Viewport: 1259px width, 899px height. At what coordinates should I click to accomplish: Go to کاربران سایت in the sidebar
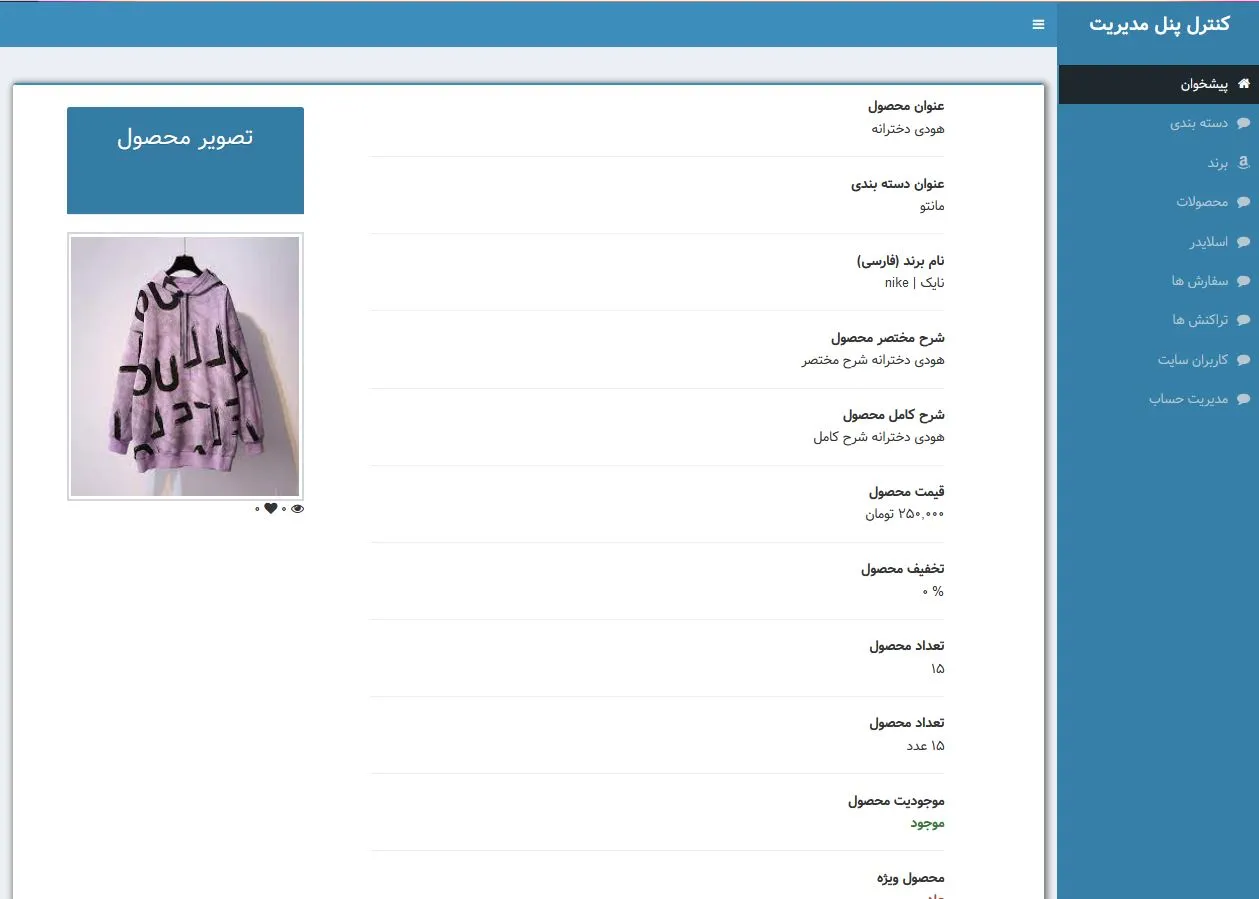[1193, 360]
